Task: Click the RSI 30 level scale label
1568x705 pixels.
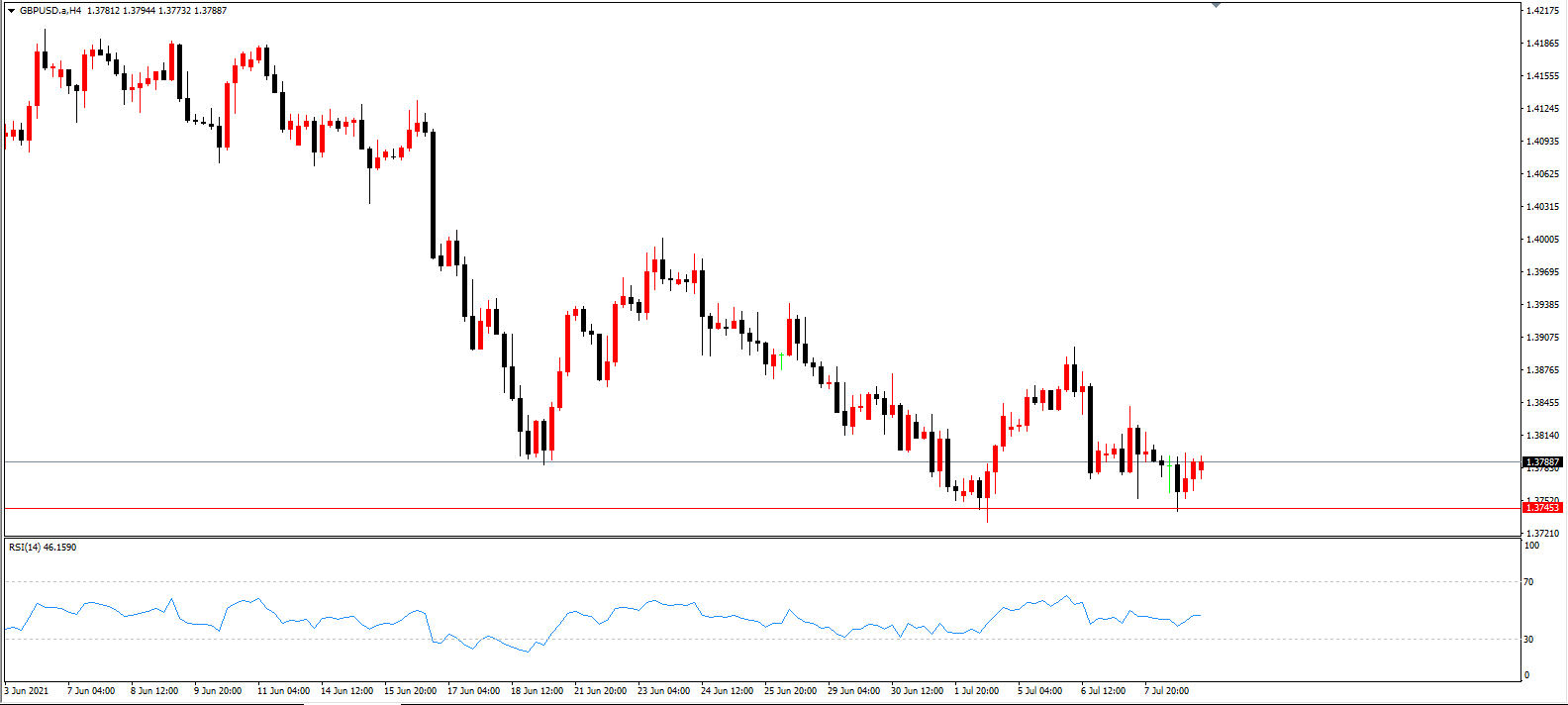Action: click(x=1529, y=640)
